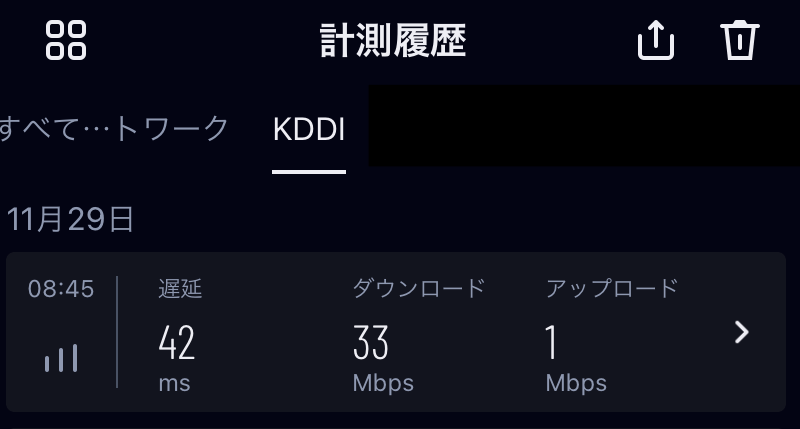Switch to the すべて…トワーク tab
Image resolution: width=800 pixels, height=429 pixels.
[x=114, y=129]
